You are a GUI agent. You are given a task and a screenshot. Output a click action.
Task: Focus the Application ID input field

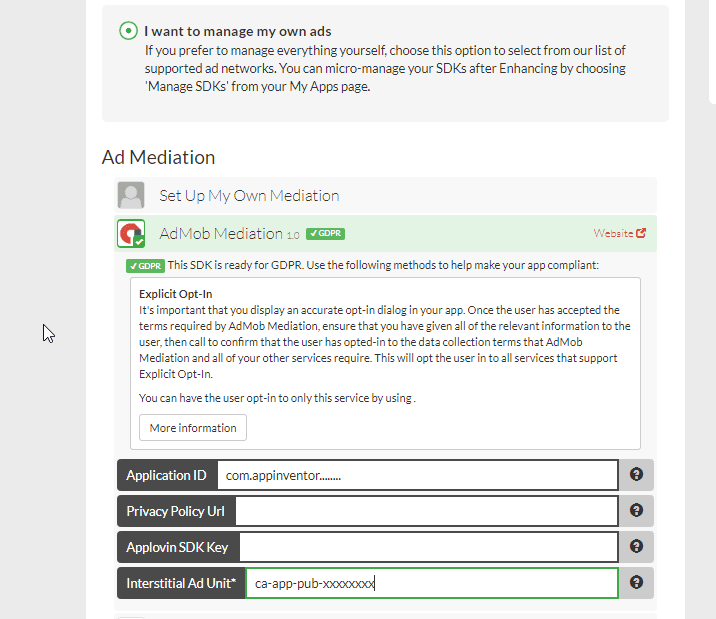coord(418,475)
